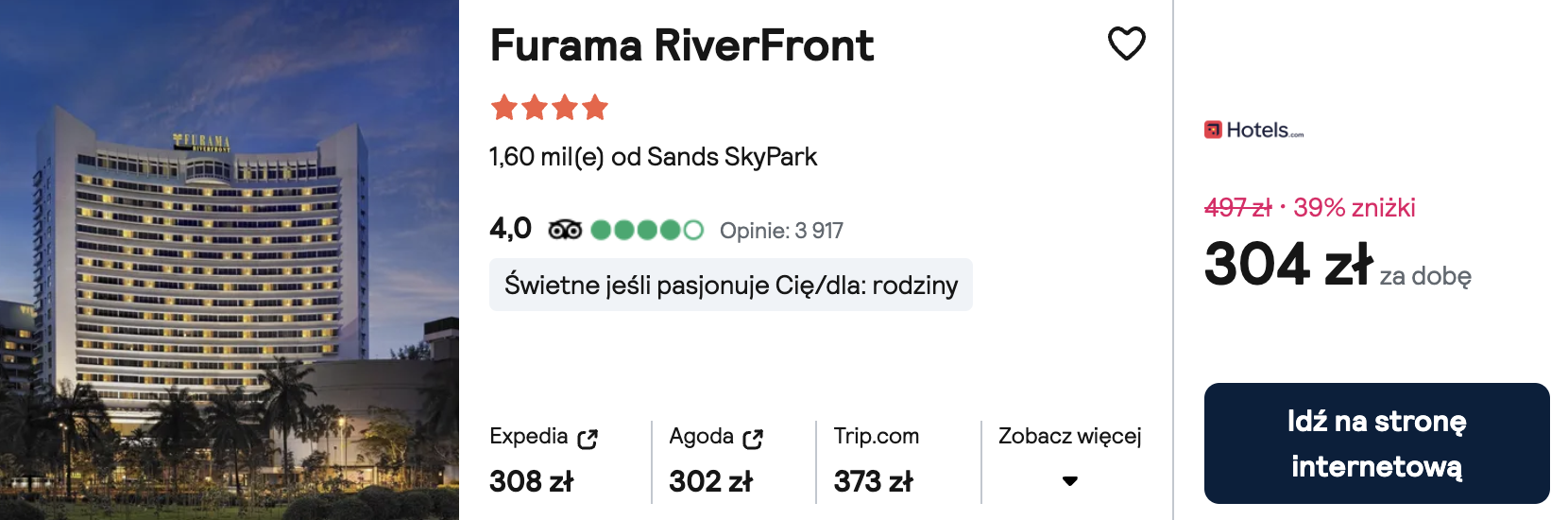Click the TripAdvisor owl icon
Viewport: 1568px width, 520px height.
coord(565,230)
